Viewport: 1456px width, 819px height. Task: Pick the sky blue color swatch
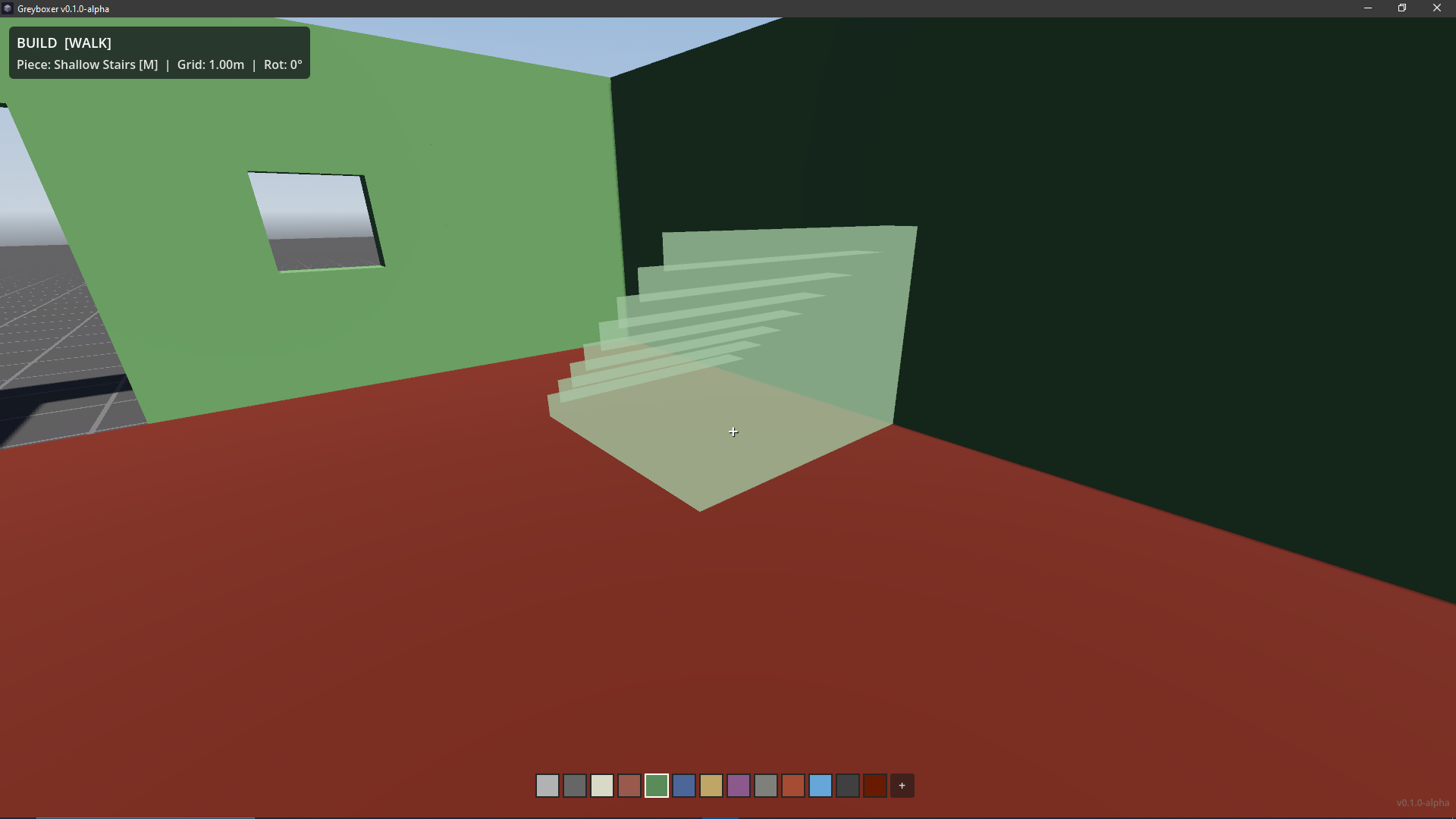[820, 786]
